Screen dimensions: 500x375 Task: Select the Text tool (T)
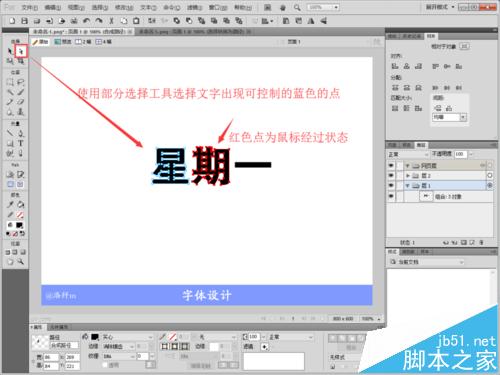tap(21, 143)
